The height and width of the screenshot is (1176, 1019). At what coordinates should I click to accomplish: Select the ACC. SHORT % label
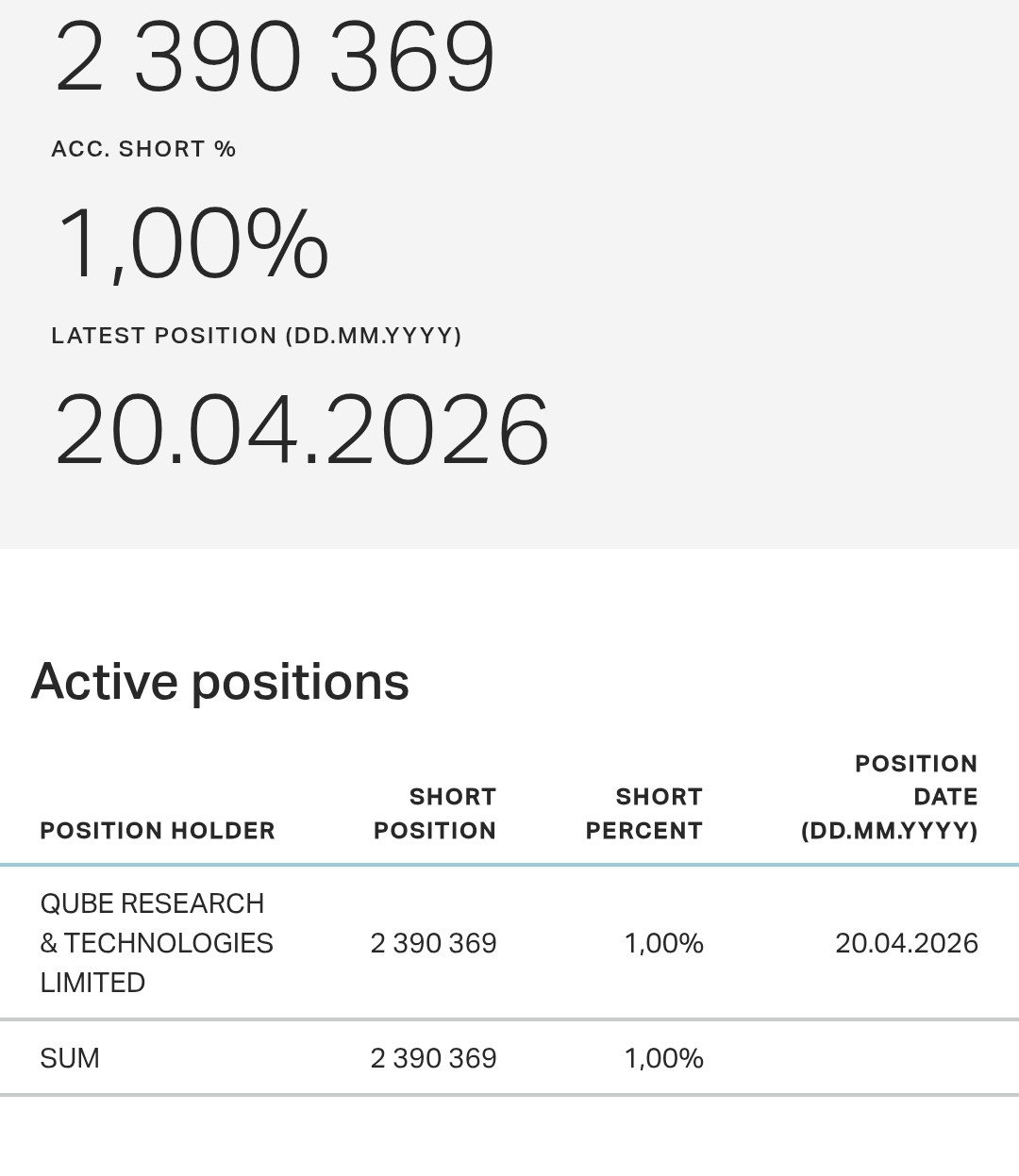click(x=143, y=149)
